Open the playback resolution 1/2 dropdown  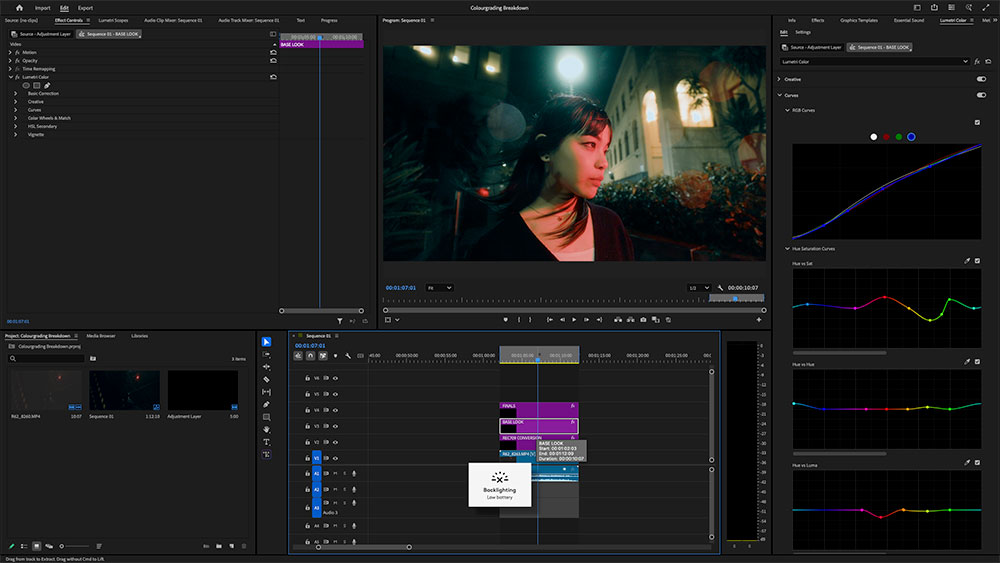[698, 288]
